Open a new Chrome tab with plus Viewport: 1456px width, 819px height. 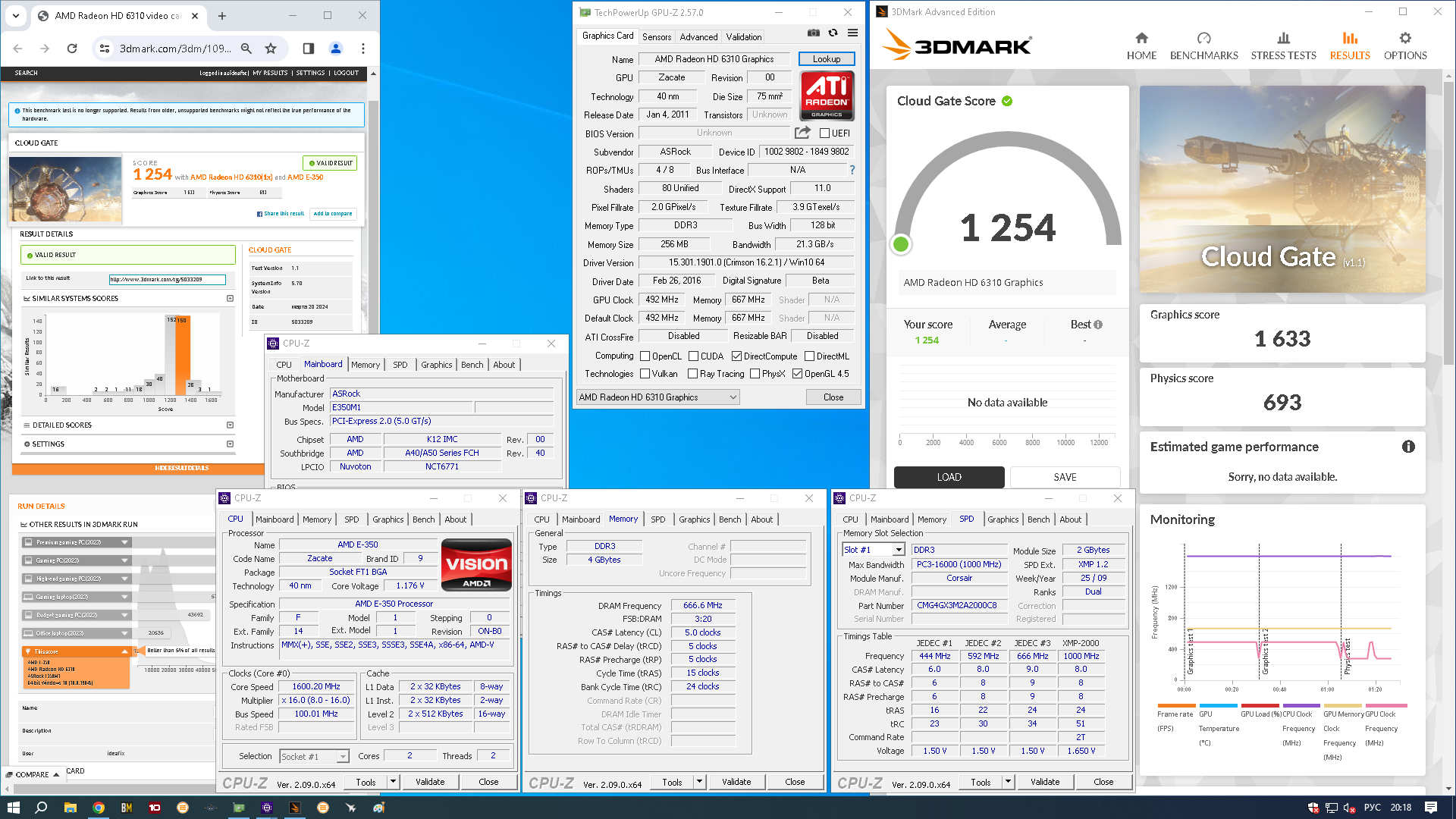[x=222, y=16]
